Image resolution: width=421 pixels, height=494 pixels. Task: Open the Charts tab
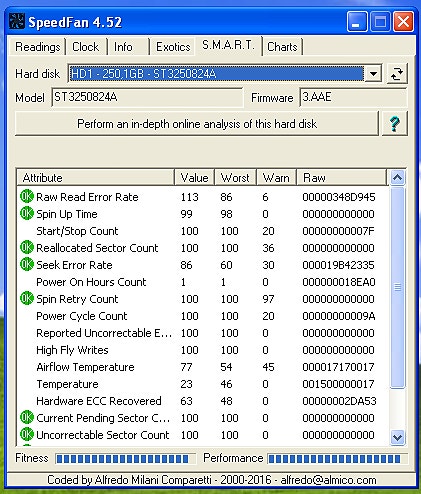(x=282, y=47)
